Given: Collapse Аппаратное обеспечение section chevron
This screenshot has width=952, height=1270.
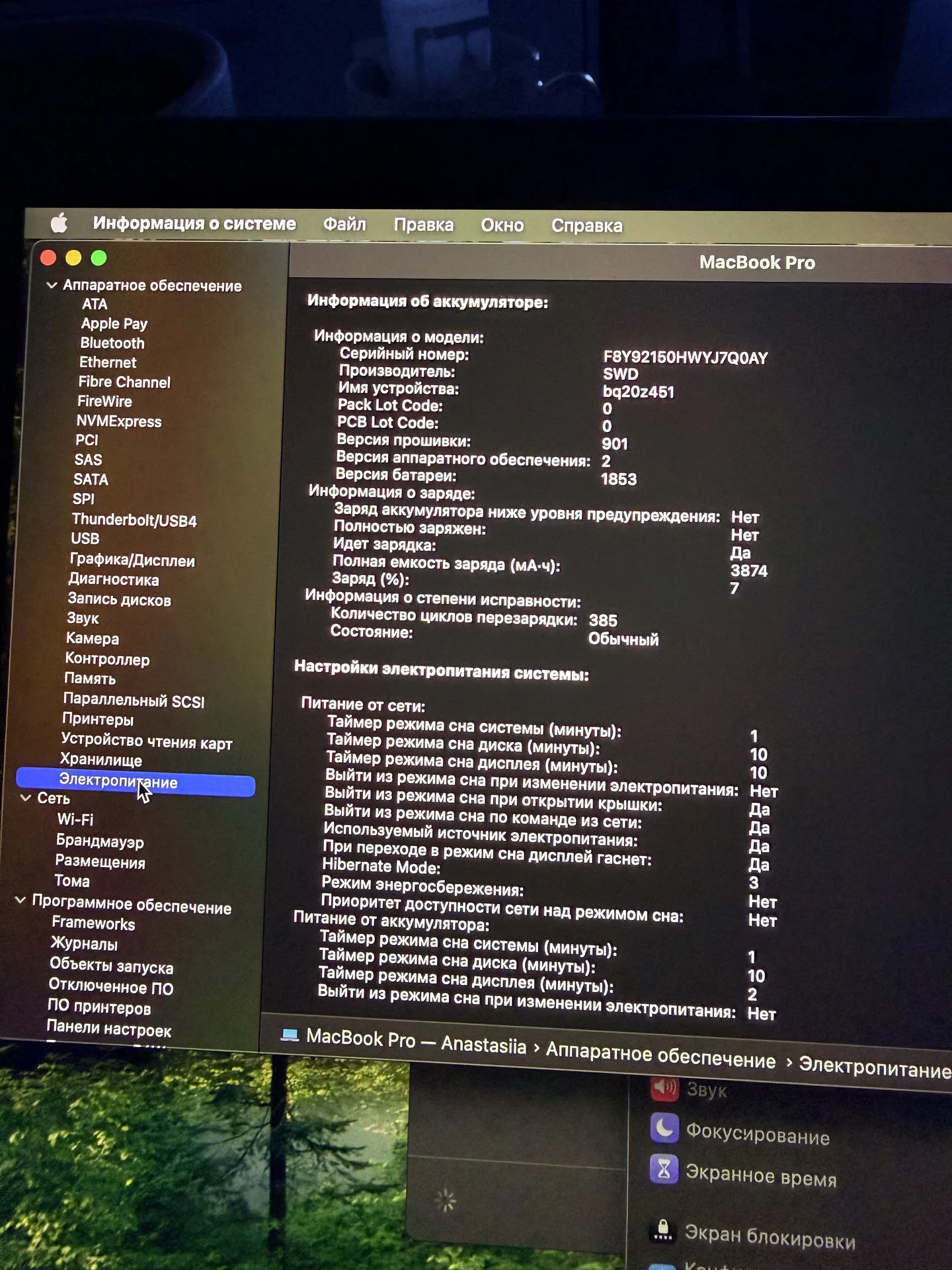Looking at the screenshot, I should point(52,285).
